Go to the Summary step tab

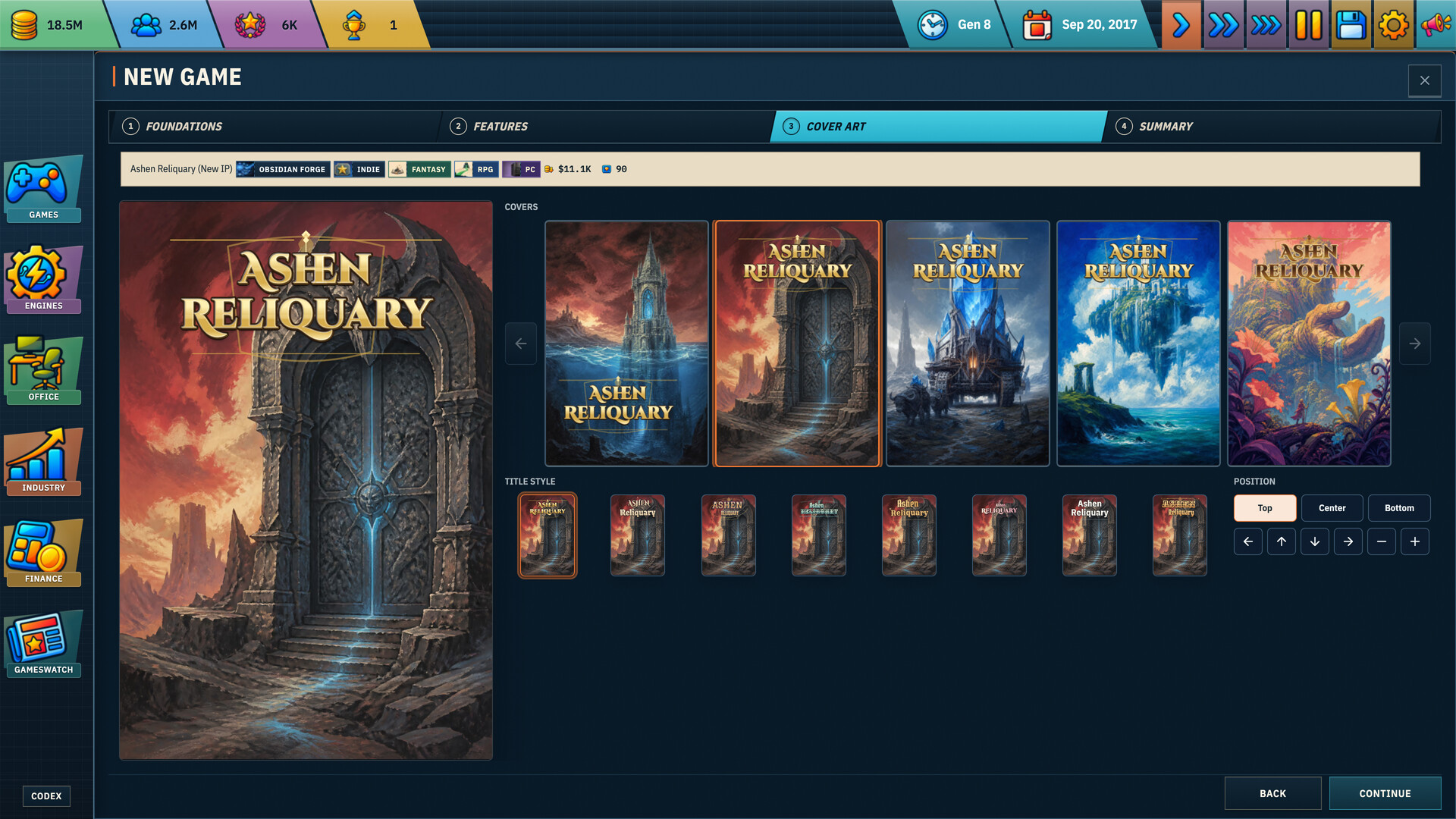[x=1272, y=127]
